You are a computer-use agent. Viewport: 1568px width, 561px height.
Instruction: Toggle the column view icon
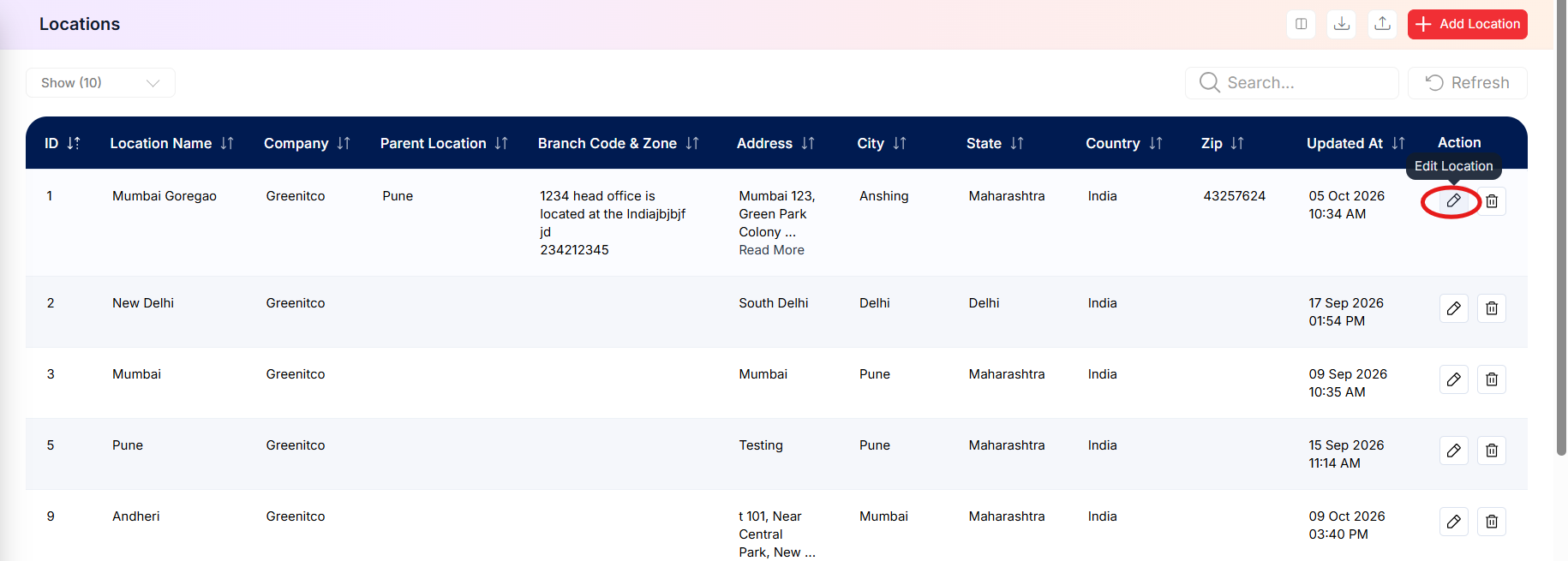1302,24
